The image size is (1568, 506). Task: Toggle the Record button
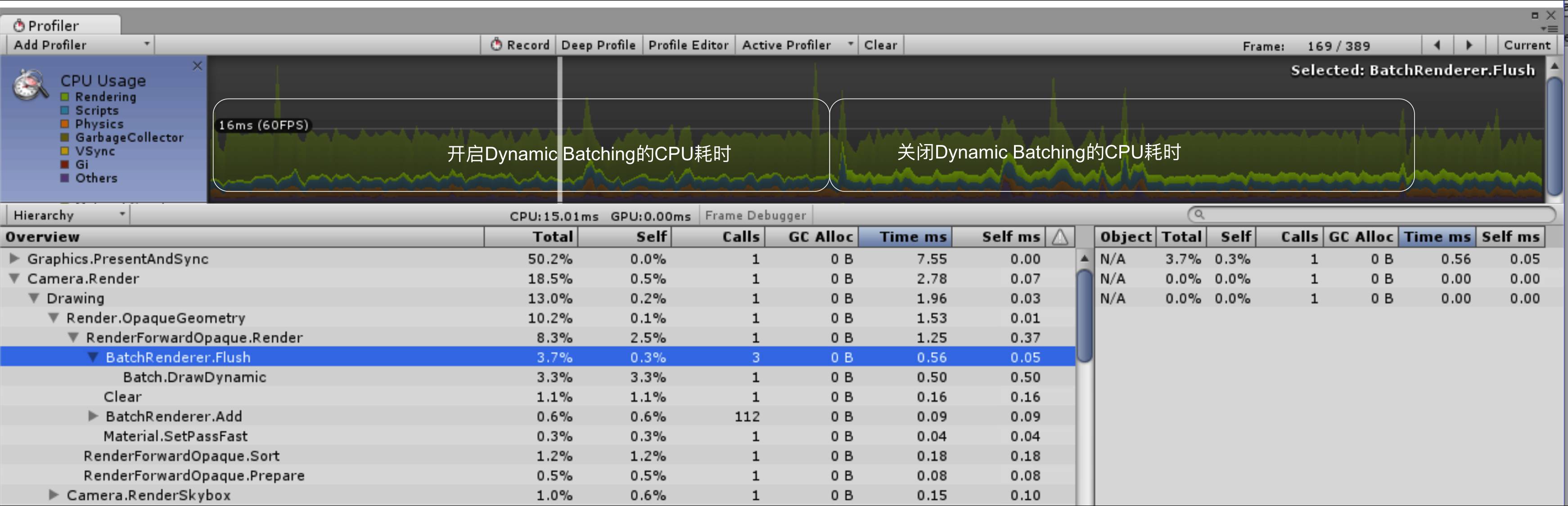(x=520, y=45)
